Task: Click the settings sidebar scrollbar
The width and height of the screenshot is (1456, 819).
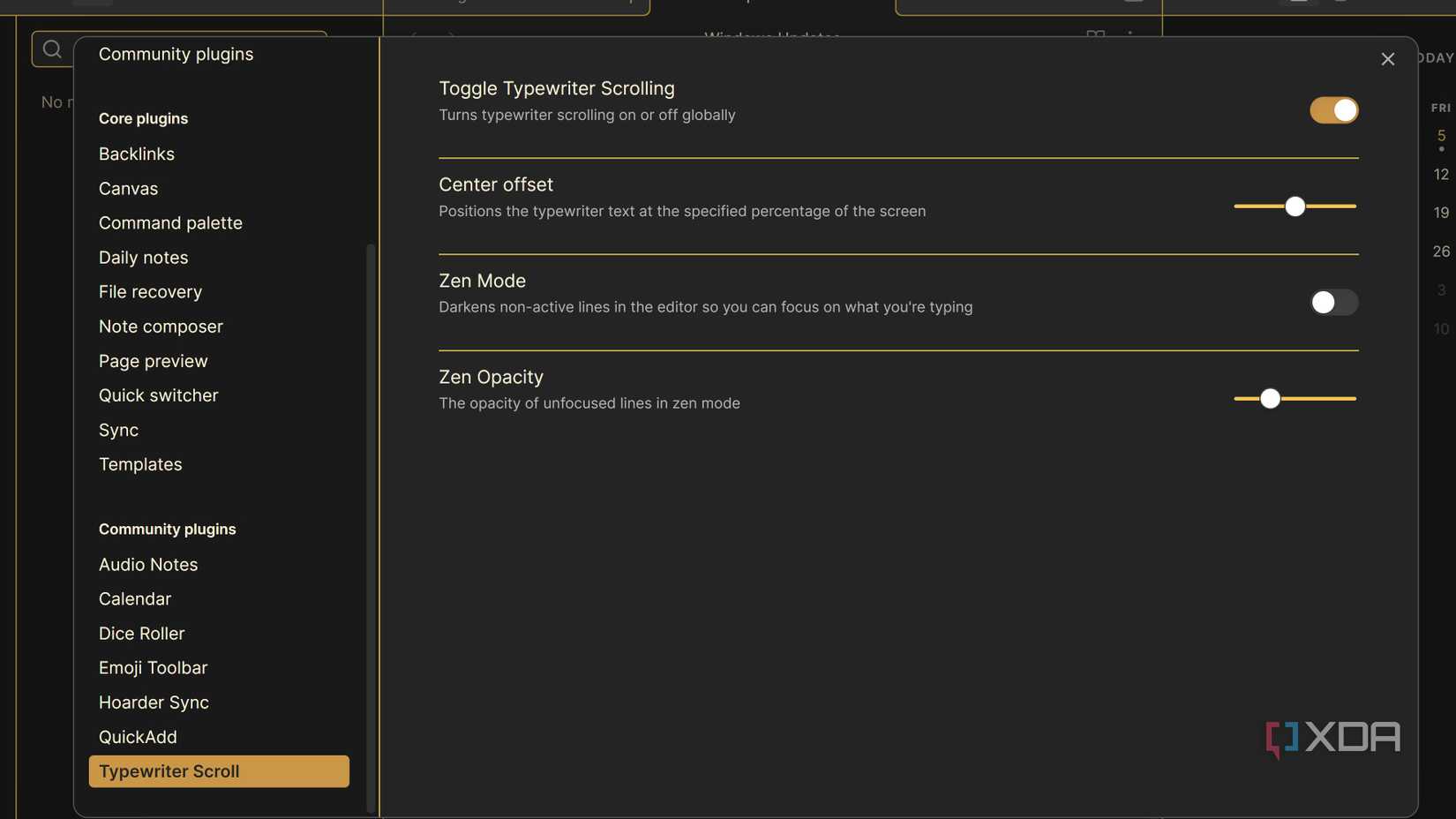Action: pyautogui.click(x=371, y=528)
